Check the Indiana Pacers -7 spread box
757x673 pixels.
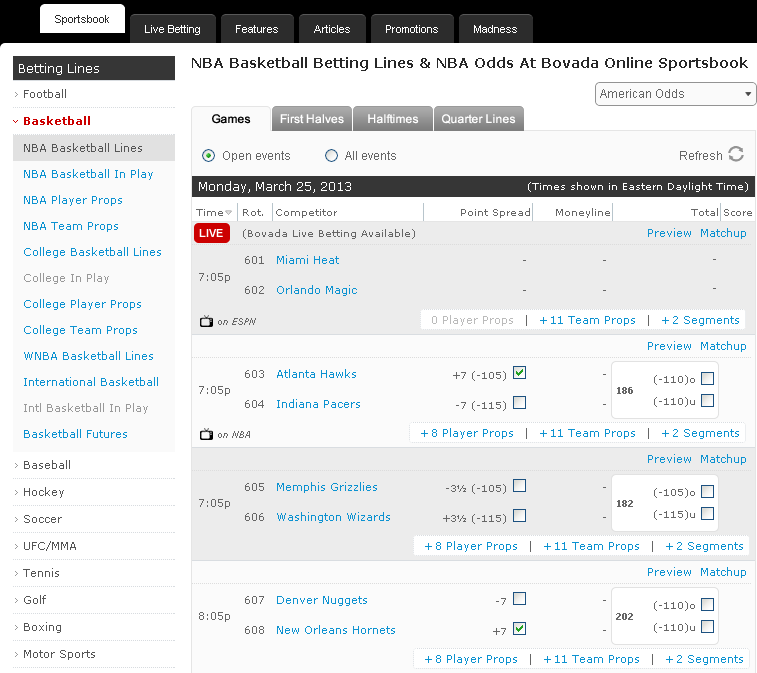point(519,403)
